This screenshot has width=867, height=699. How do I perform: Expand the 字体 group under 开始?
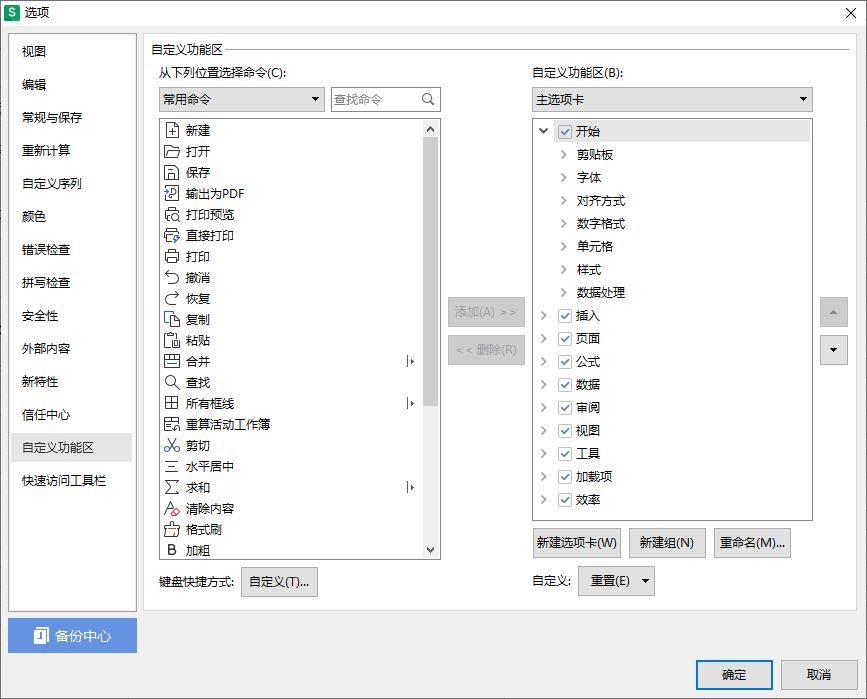tap(561, 177)
